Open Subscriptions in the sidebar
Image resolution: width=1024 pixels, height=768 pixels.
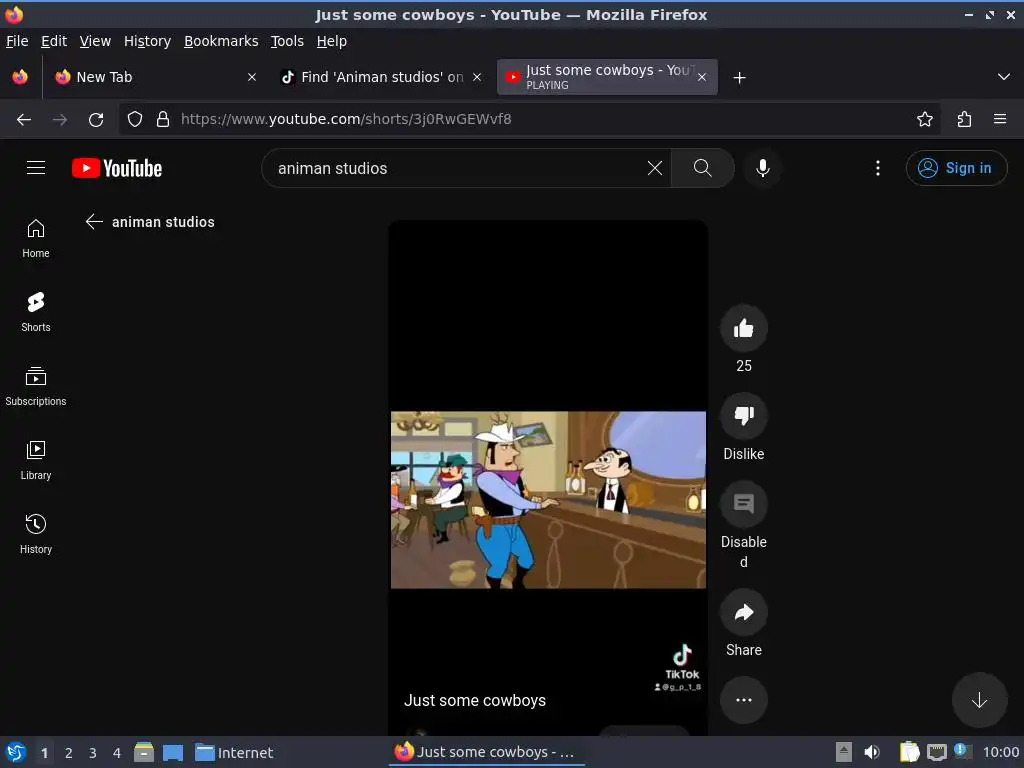tap(36, 386)
